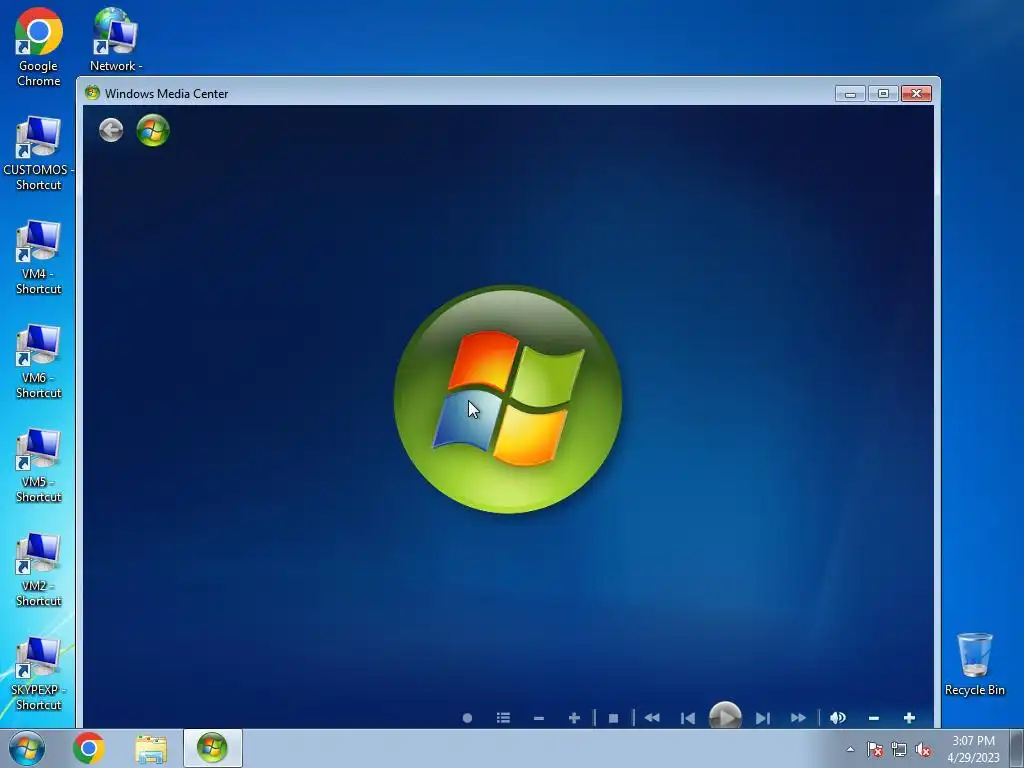The image size is (1024, 768).
Task: Select the VM6 shortcut icon
Action: [39, 361]
